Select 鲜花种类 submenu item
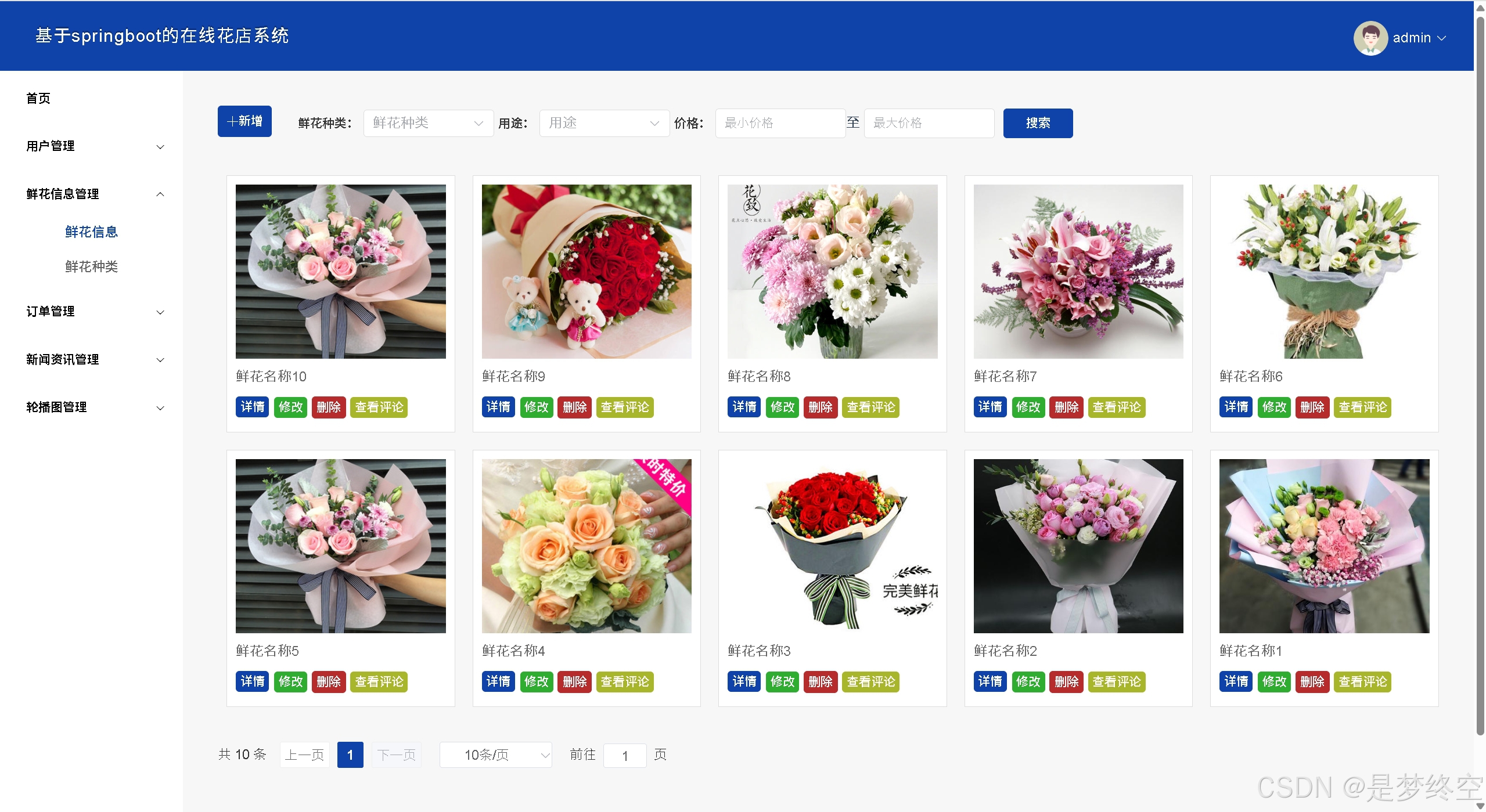Screen dimensions: 1486x812 click(91, 266)
